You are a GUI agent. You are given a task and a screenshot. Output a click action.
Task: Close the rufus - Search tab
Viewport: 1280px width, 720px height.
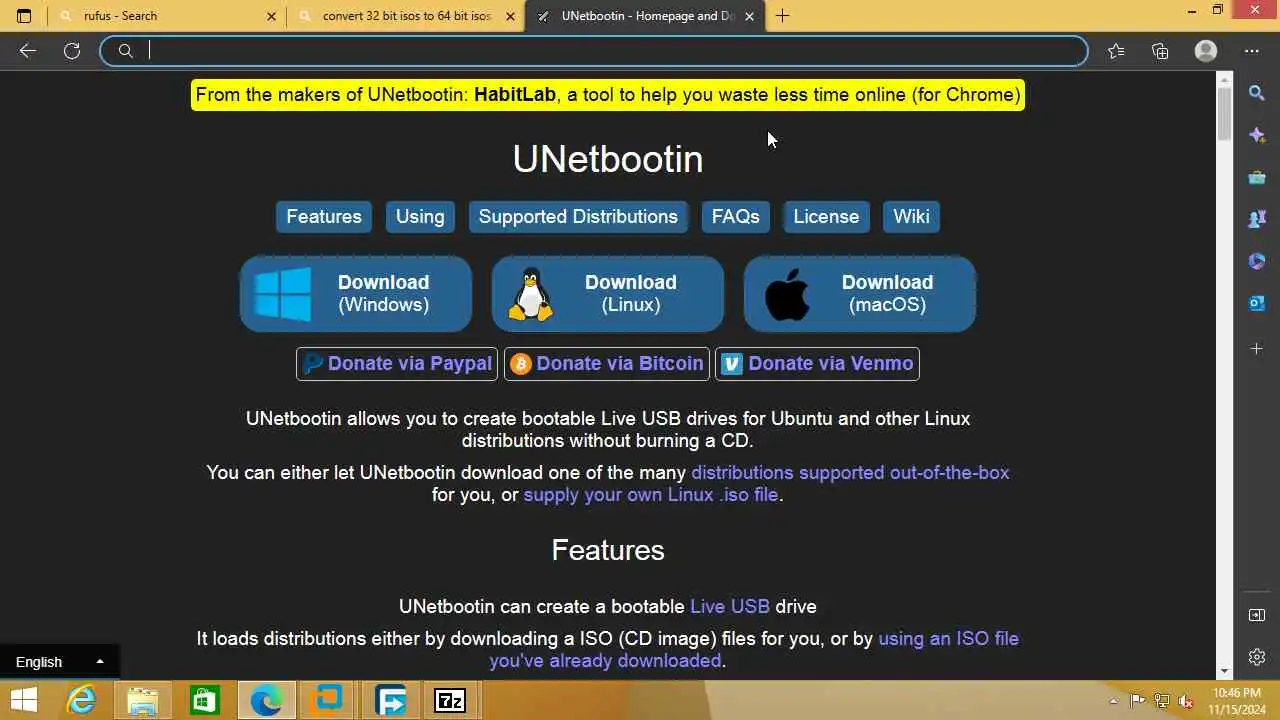coord(271,16)
